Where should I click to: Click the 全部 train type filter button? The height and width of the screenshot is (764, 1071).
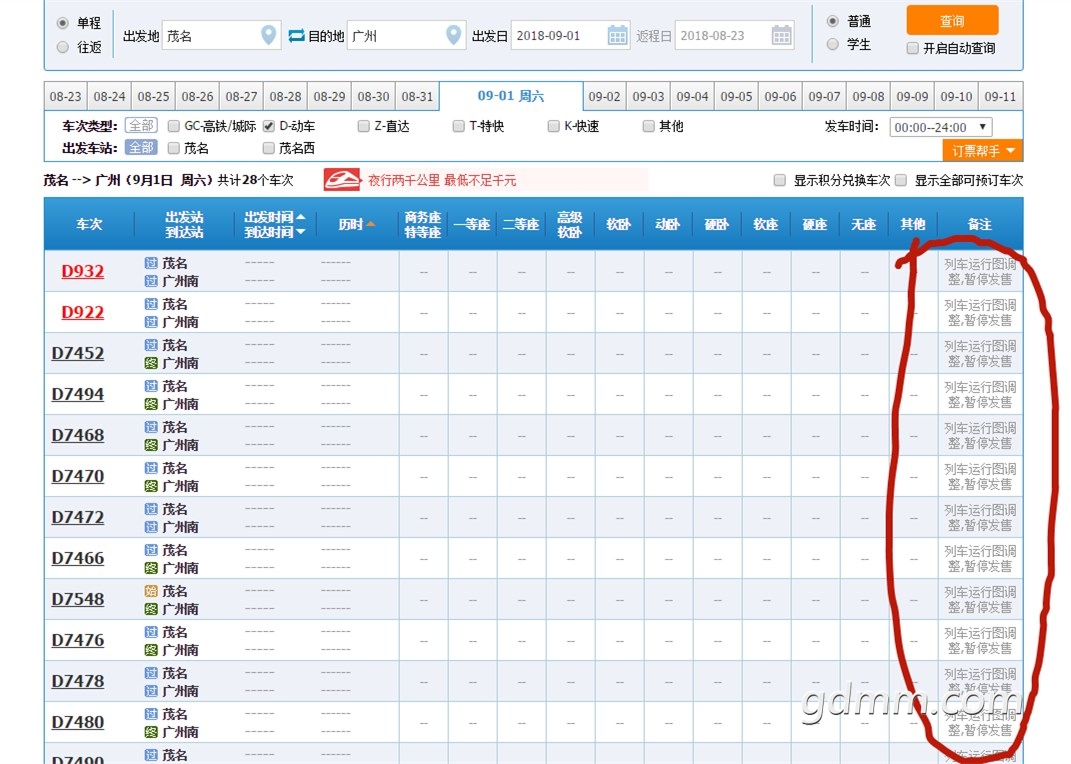point(141,126)
